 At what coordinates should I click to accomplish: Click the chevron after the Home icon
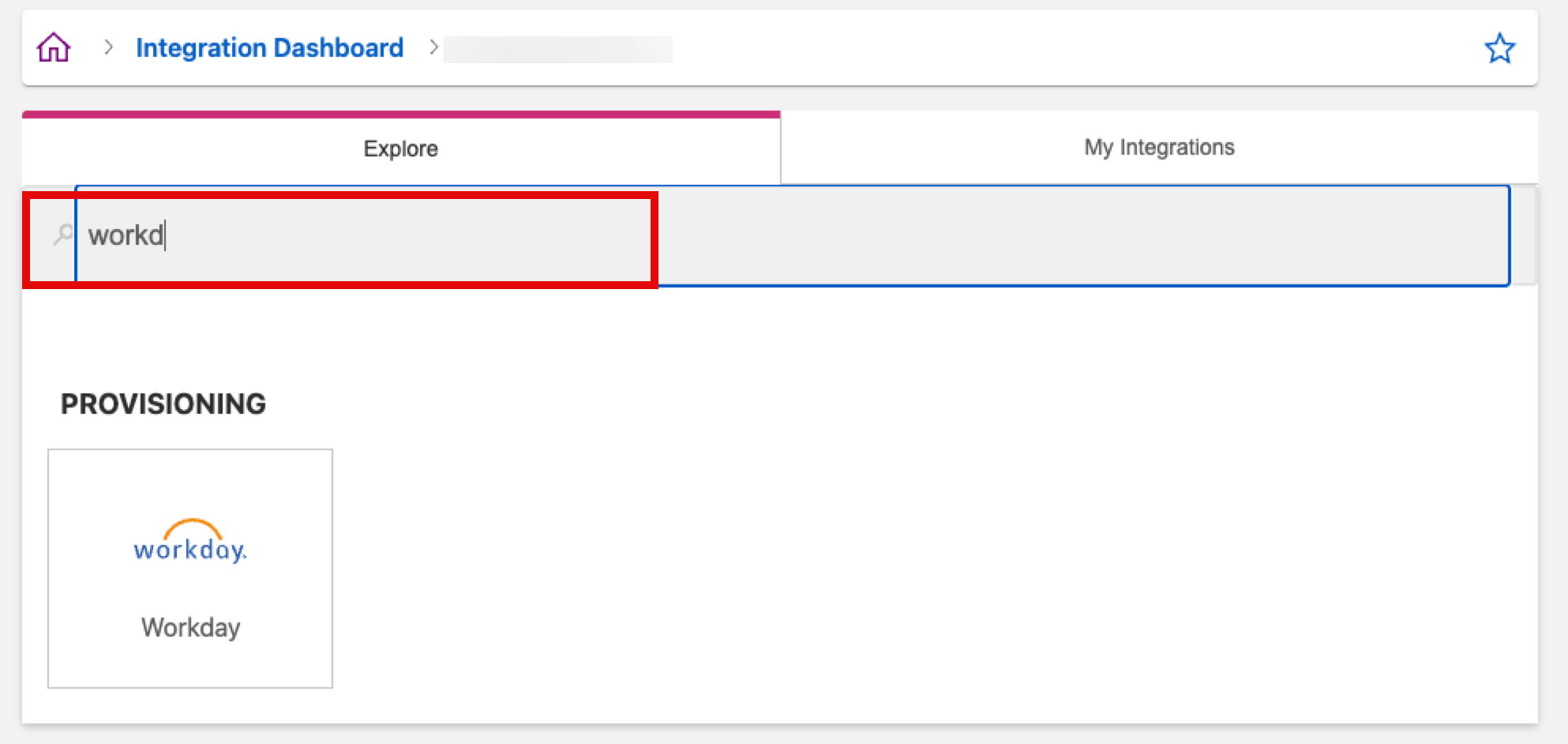(x=109, y=47)
